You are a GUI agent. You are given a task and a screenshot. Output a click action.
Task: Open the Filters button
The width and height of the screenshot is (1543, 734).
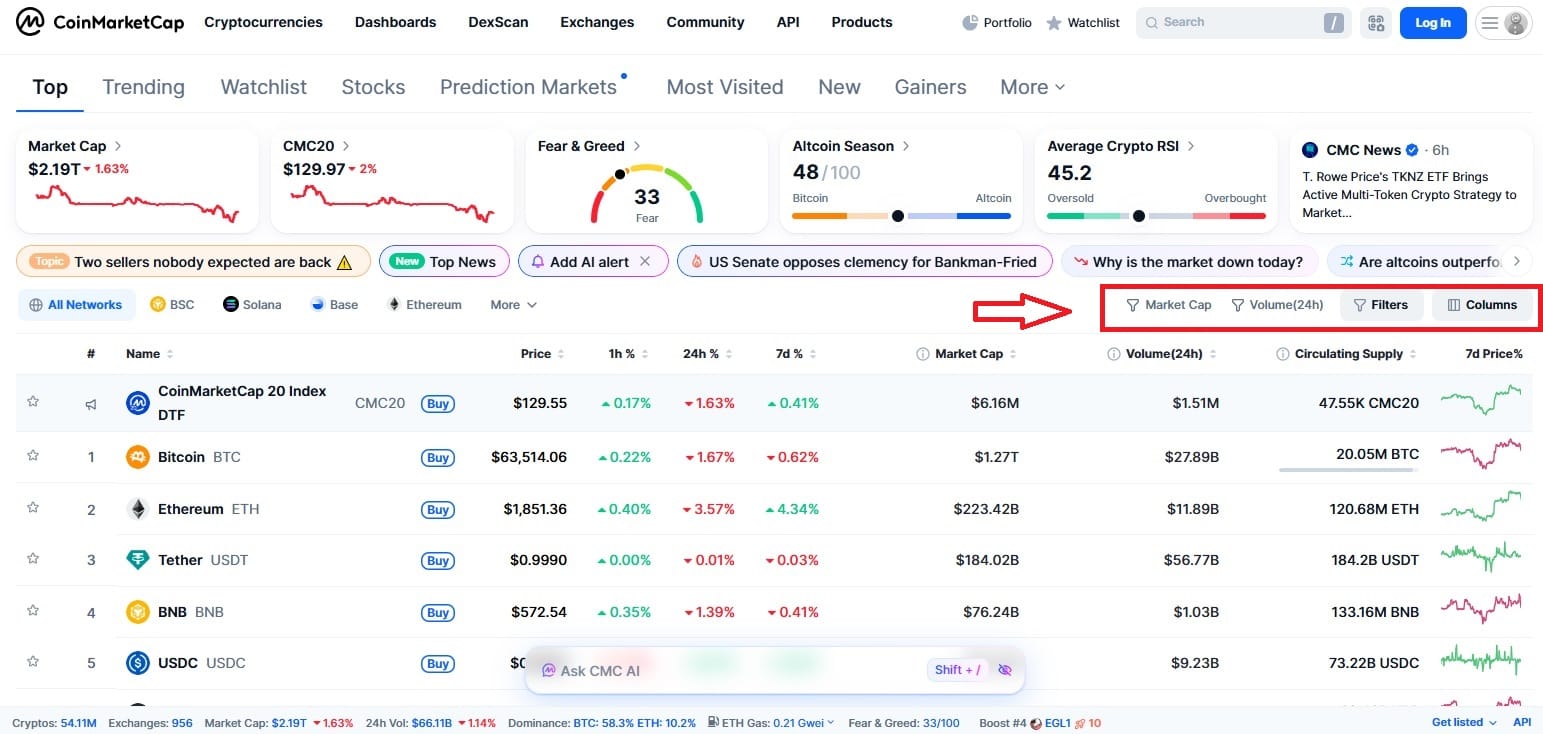tap(1380, 305)
